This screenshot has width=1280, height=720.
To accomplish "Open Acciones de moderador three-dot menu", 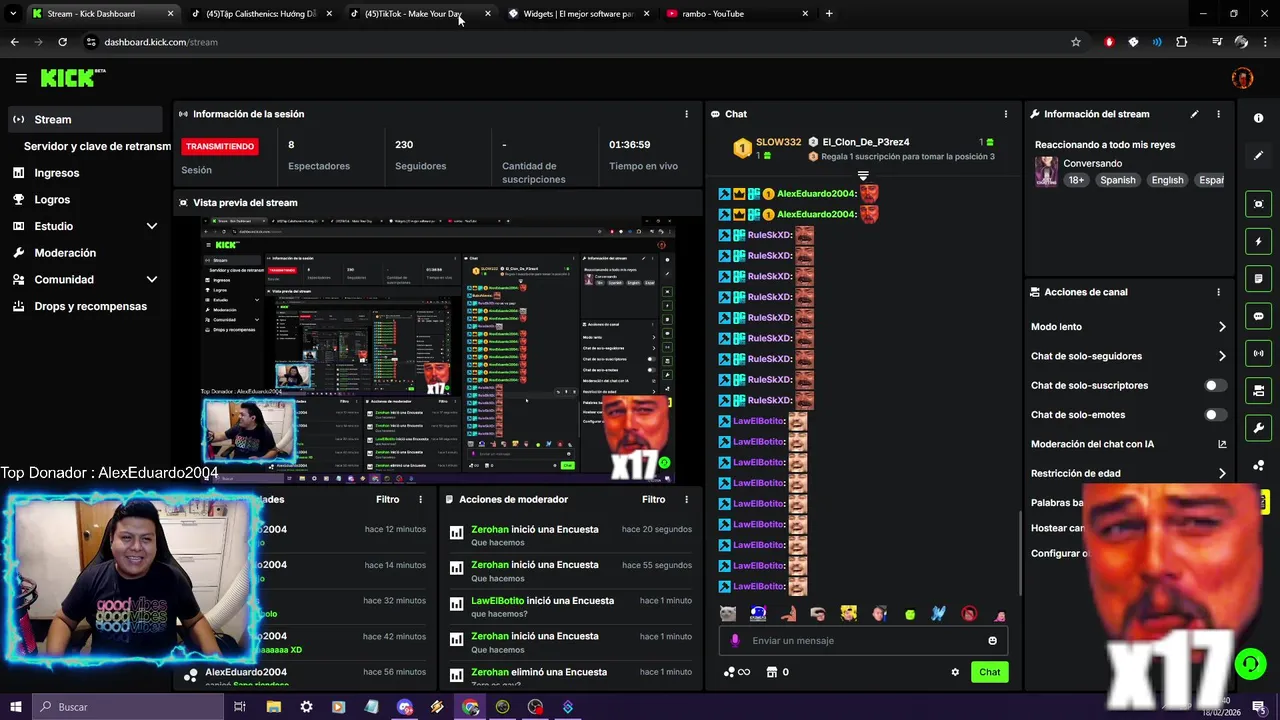I will click(x=686, y=499).
